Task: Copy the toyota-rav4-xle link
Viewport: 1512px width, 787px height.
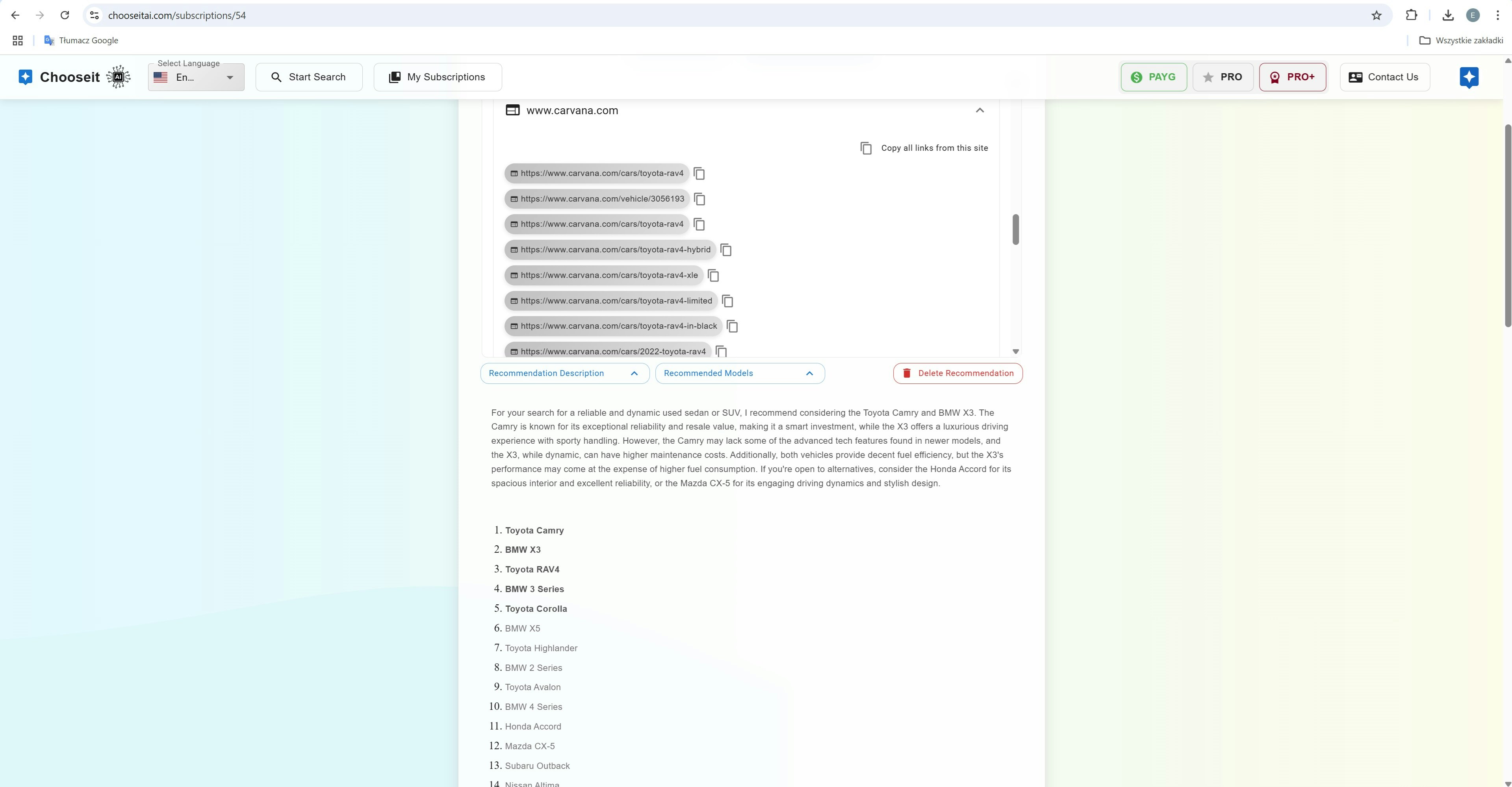Action: click(x=713, y=275)
